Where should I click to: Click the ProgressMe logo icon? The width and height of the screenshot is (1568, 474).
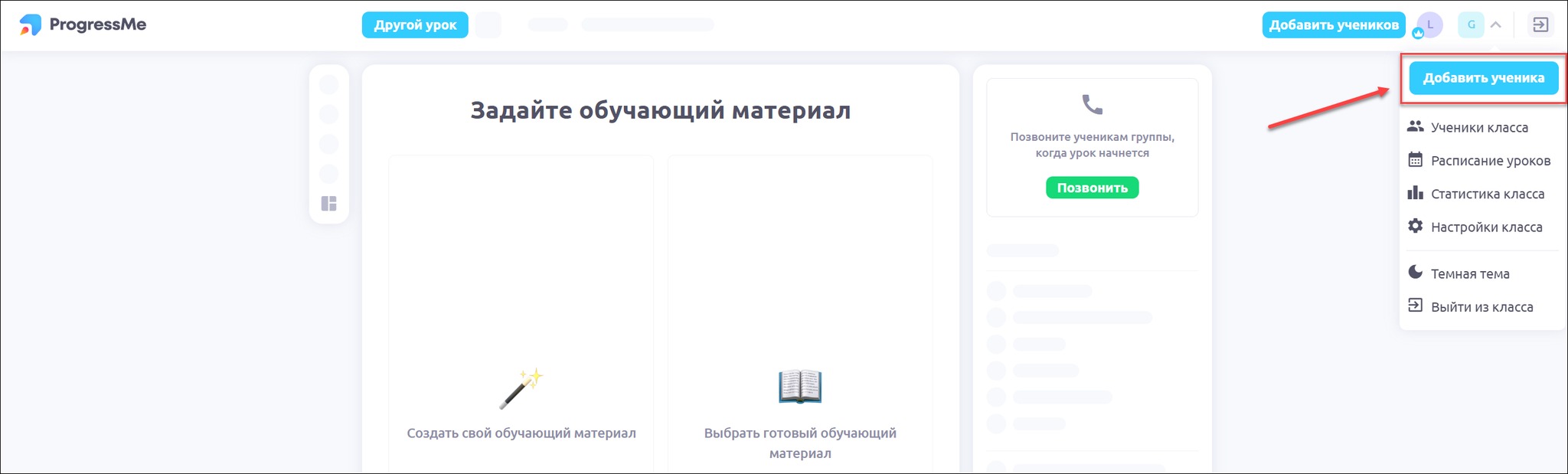pos(31,25)
